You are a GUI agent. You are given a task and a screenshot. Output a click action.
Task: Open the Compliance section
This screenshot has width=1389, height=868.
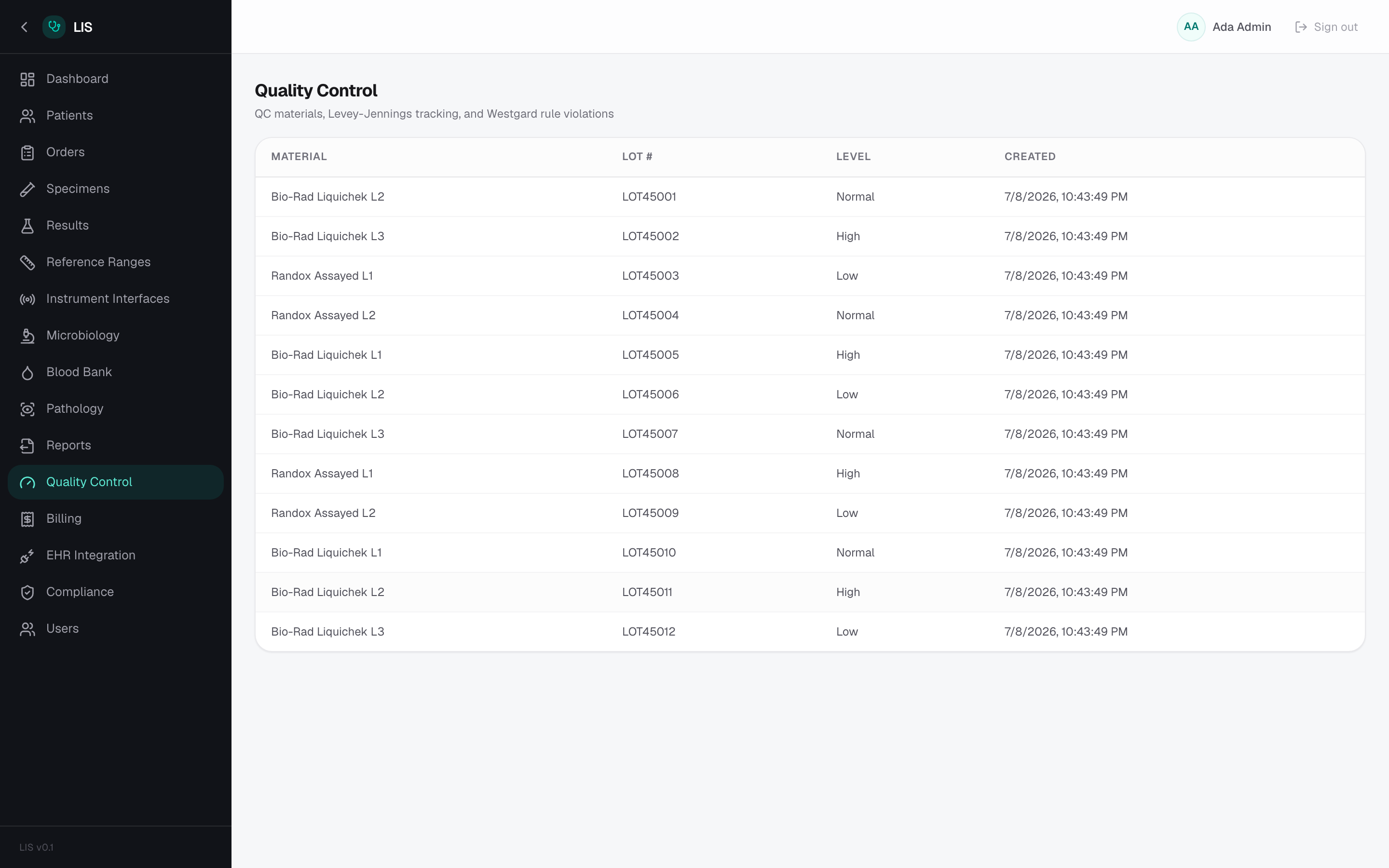click(x=115, y=593)
